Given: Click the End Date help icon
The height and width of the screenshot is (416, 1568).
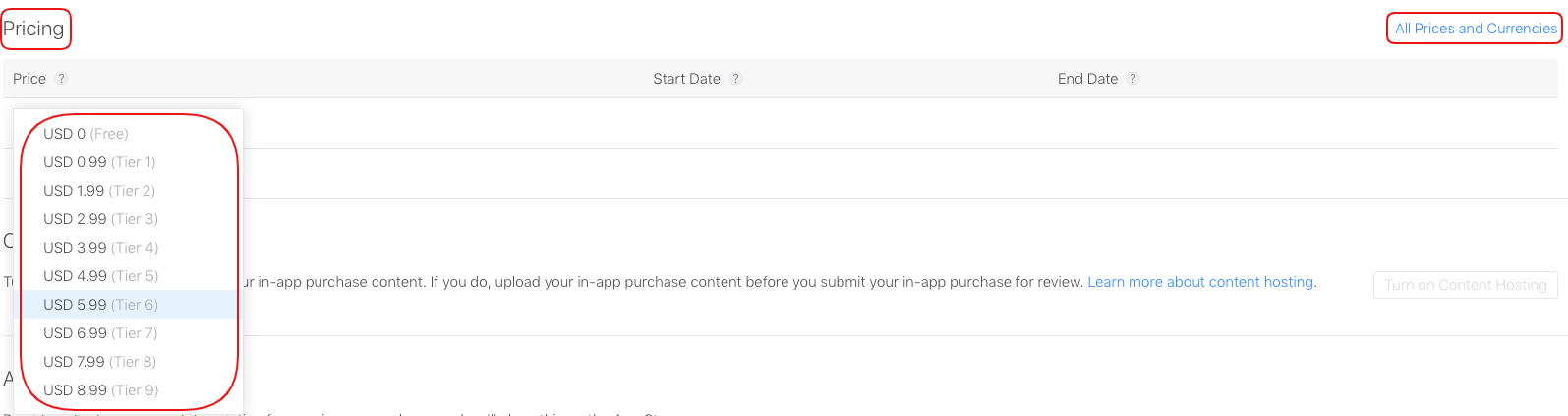Looking at the screenshot, I should pyautogui.click(x=1132, y=79).
